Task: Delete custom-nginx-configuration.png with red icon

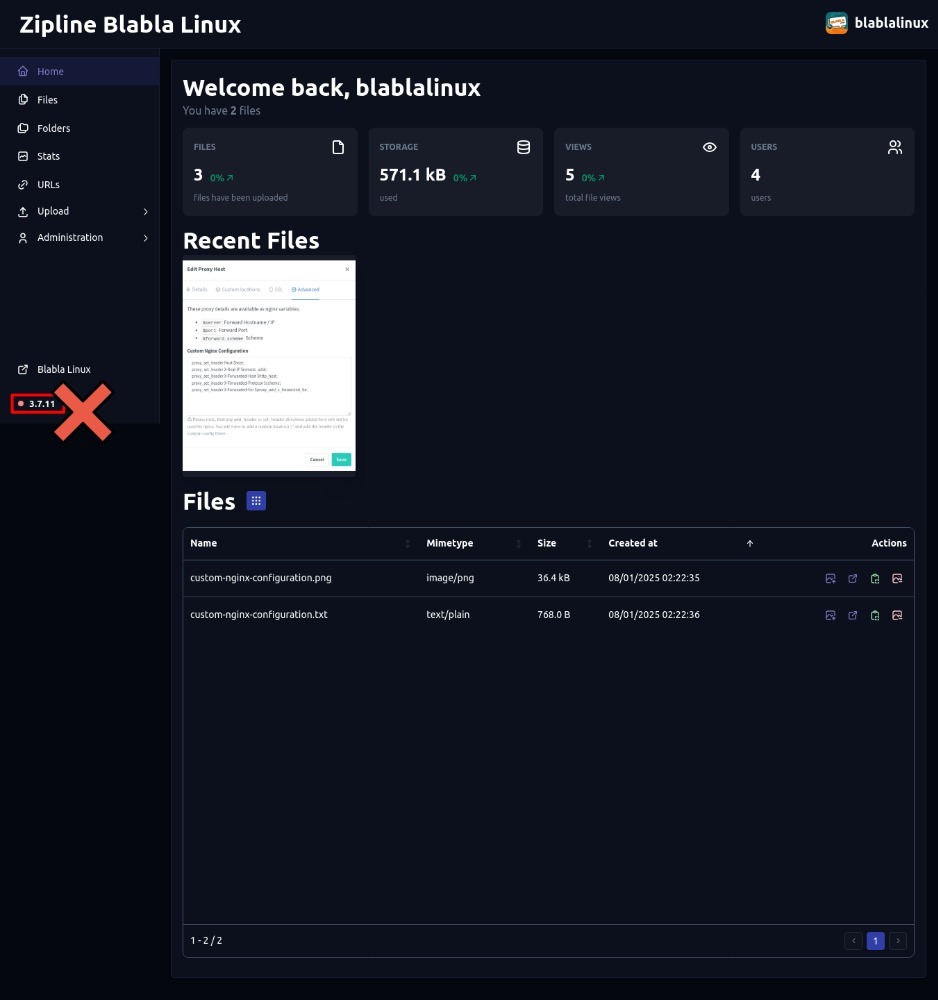Action: pyautogui.click(x=897, y=578)
